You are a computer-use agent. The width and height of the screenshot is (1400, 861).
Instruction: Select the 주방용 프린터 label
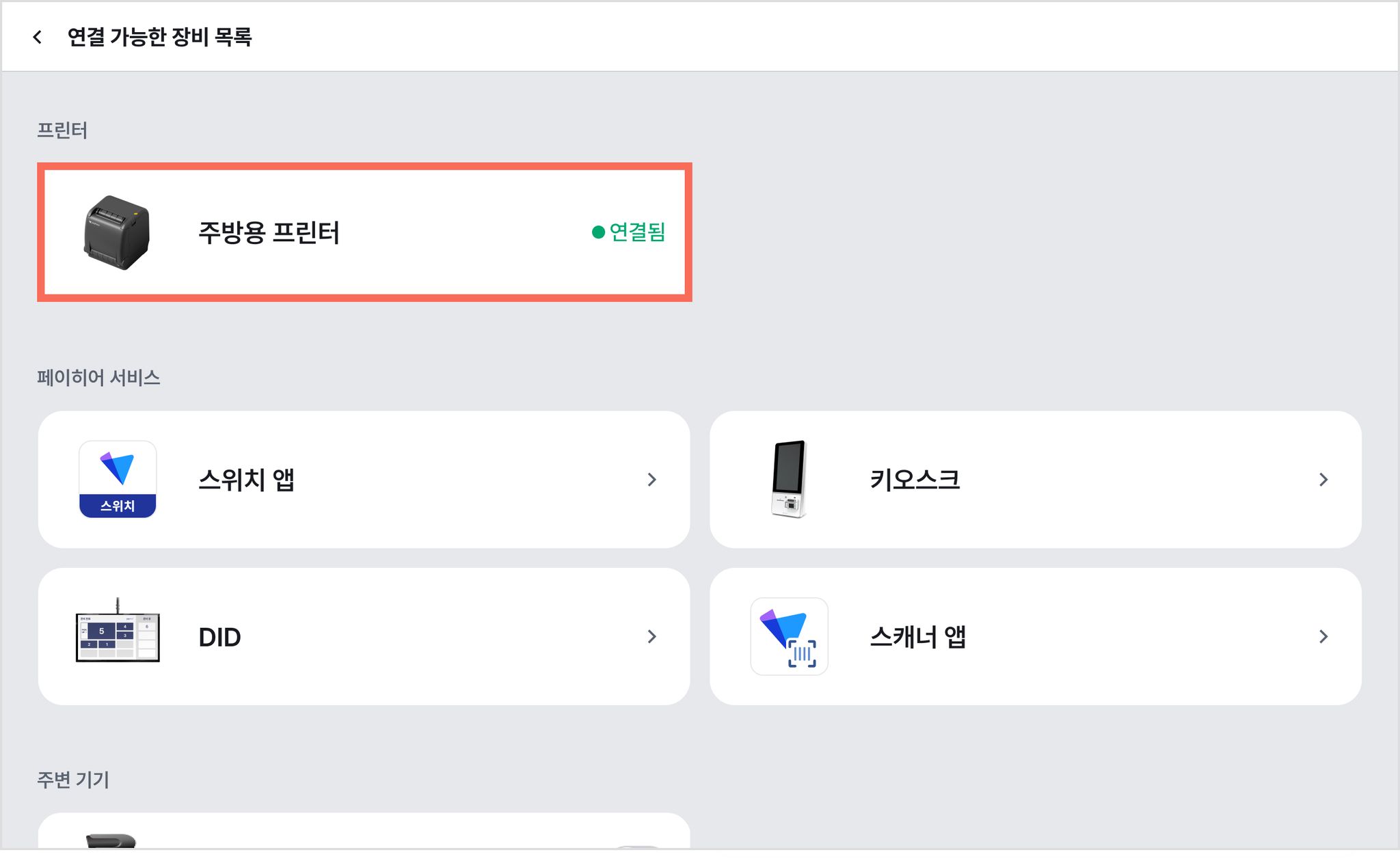point(269,233)
